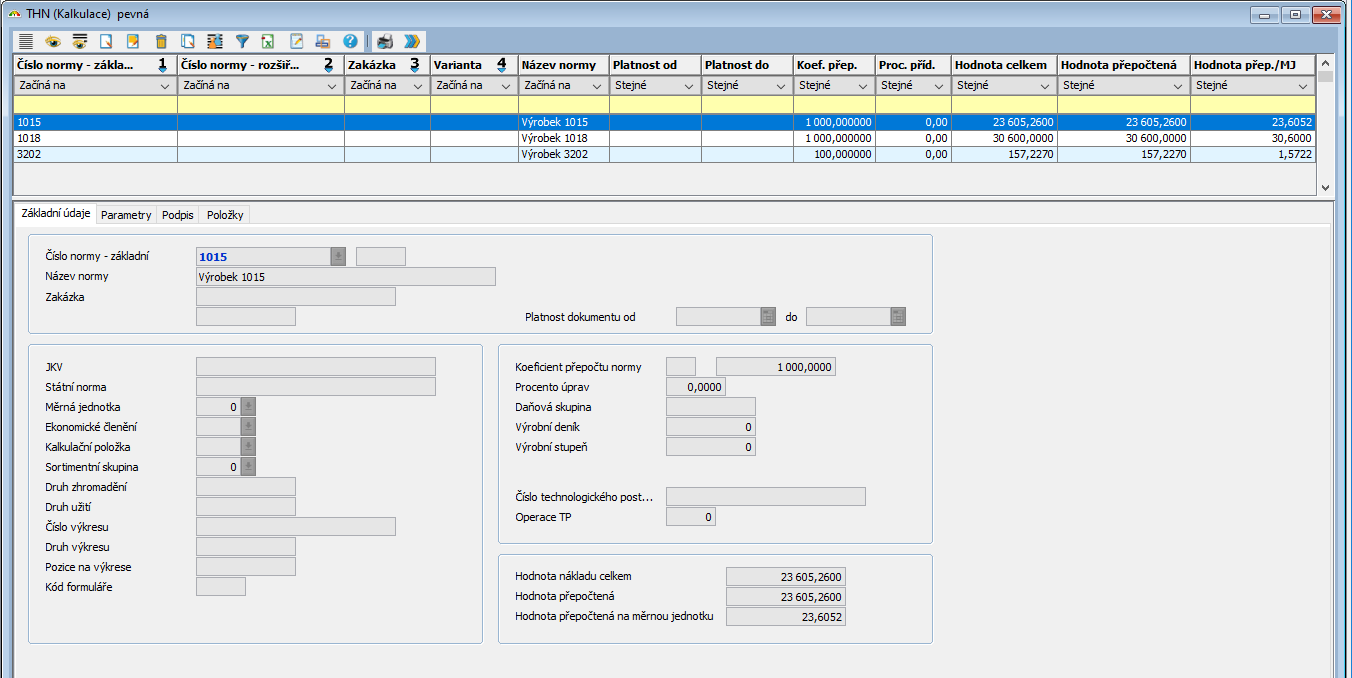Click the funnel filter icon in toolbar
The image size is (1352, 678).
[x=242, y=42]
